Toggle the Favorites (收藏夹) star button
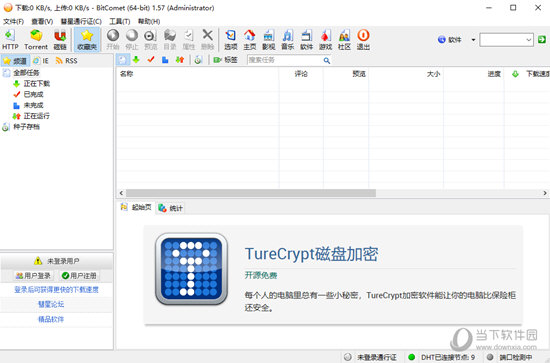 click(87, 40)
